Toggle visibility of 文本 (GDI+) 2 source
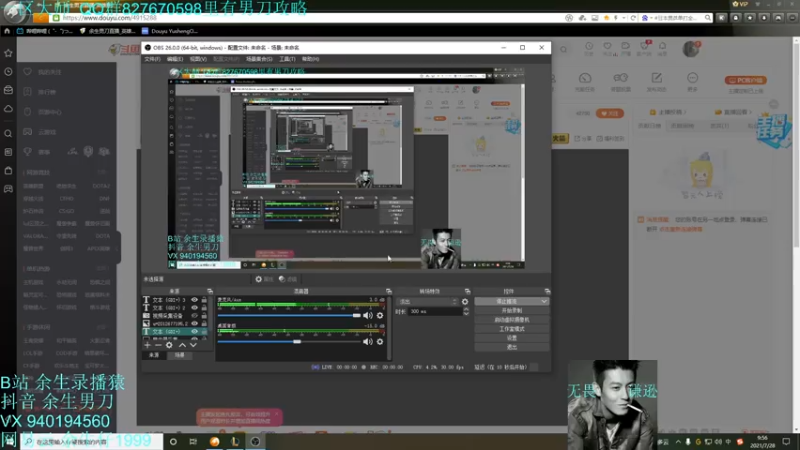This screenshot has width=800, height=450. click(194, 308)
